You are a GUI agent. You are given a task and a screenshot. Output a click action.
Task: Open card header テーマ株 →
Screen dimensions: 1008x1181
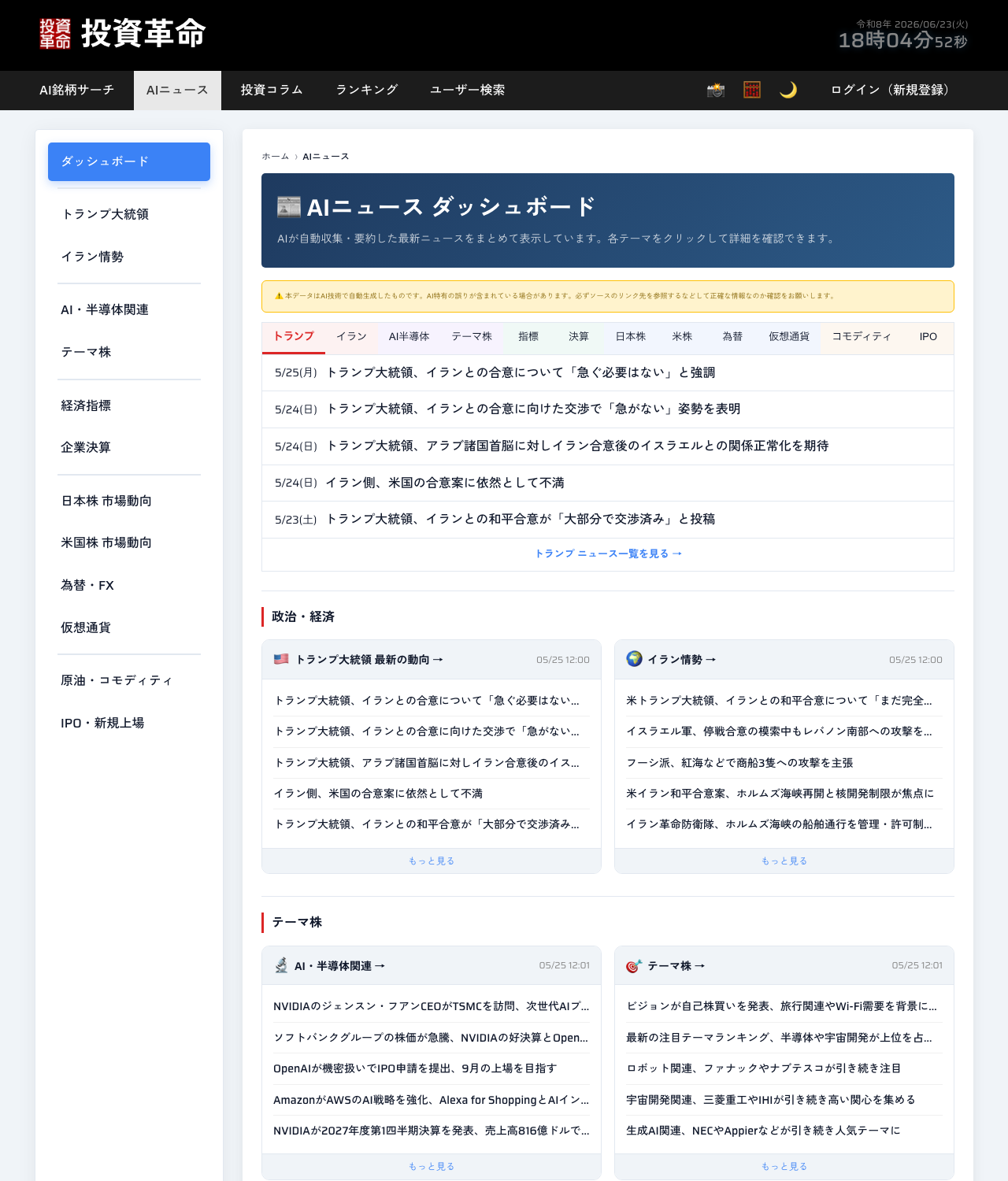point(676,966)
